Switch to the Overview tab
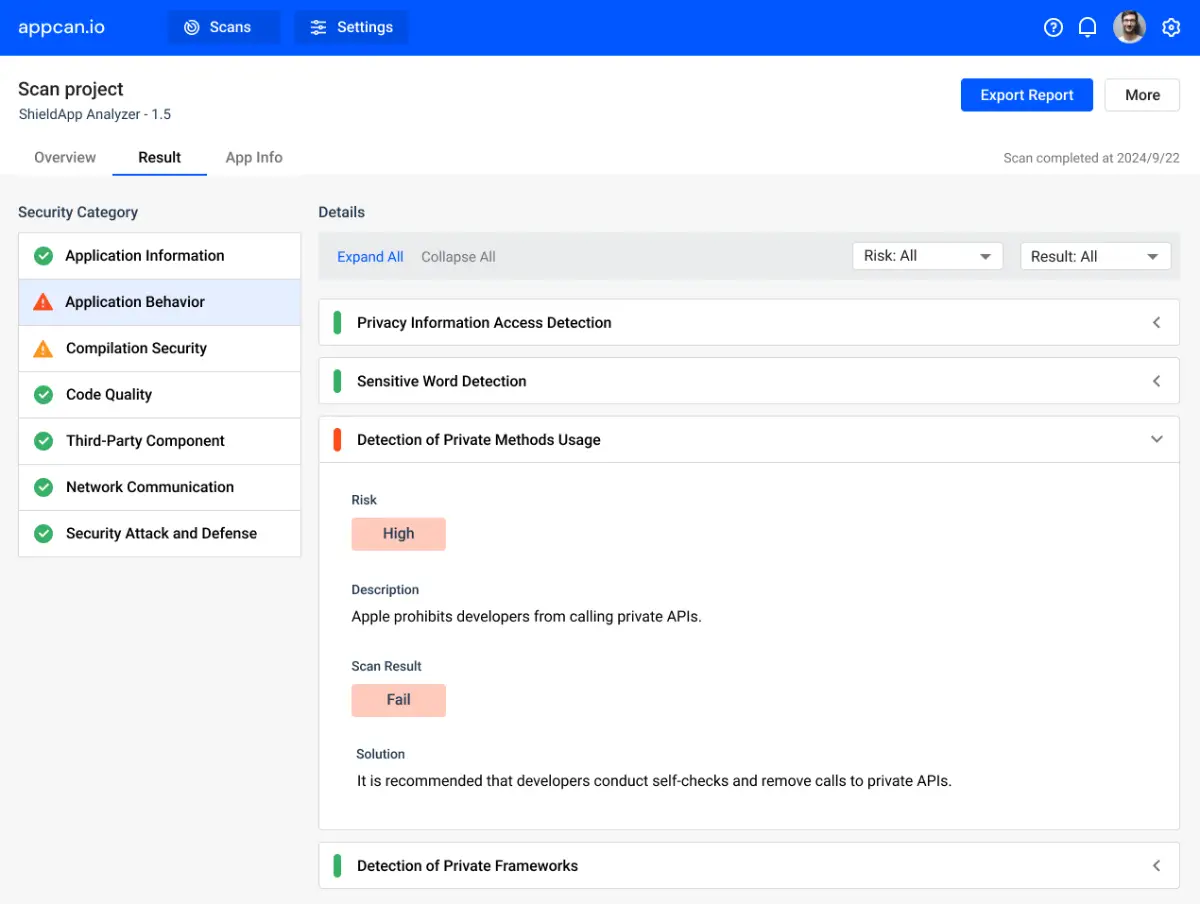 click(x=65, y=158)
